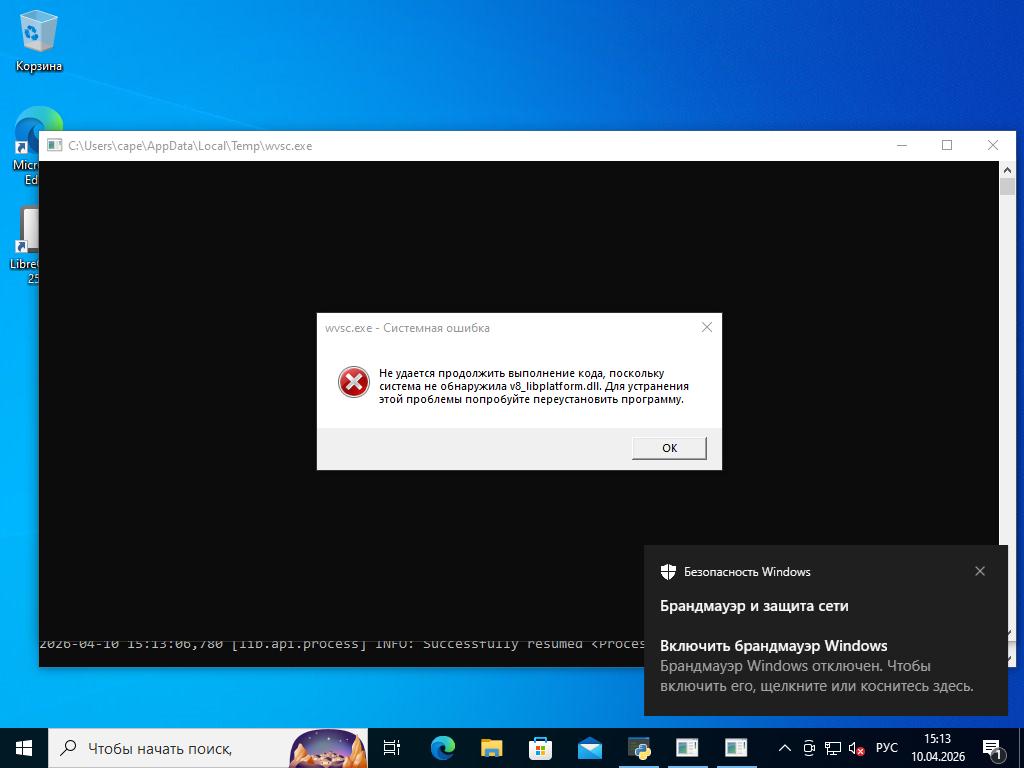This screenshot has height=768, width=1024.
Task: Open the clock and date flyout
Action: (x=937, y=748)
